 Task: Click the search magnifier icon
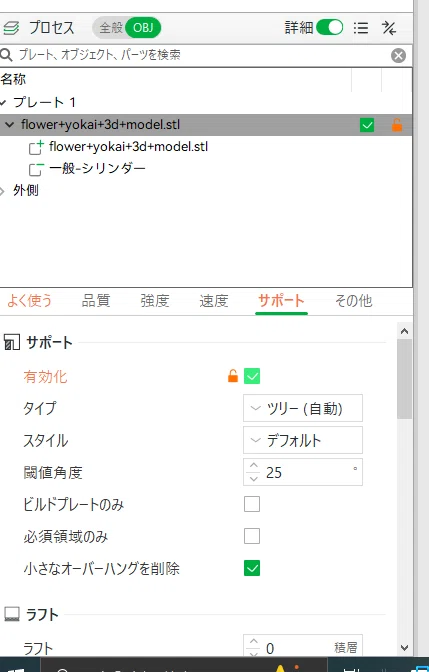click(6, 55)
